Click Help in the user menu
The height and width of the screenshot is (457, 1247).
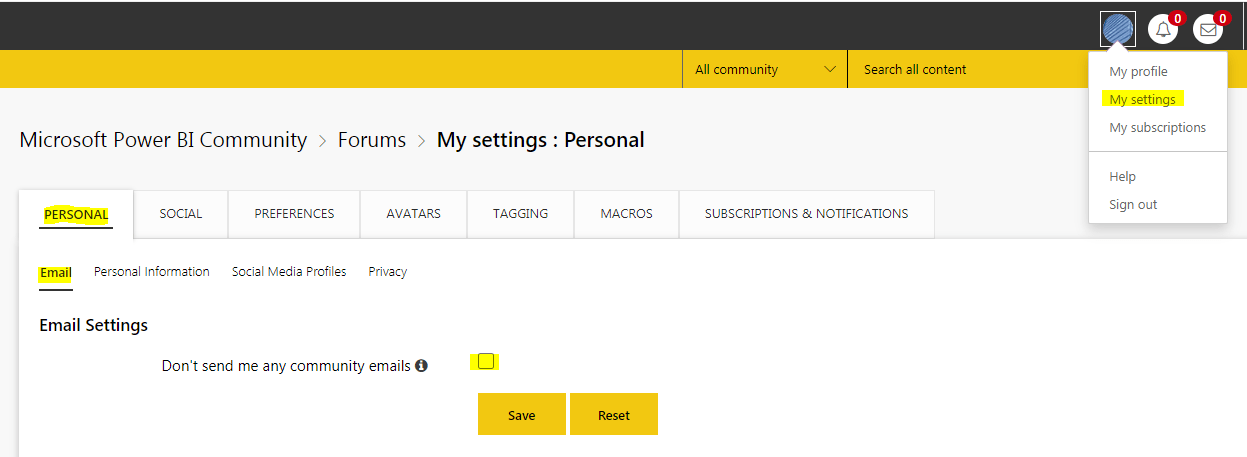pyautogui.click(x=1122, y=177)
